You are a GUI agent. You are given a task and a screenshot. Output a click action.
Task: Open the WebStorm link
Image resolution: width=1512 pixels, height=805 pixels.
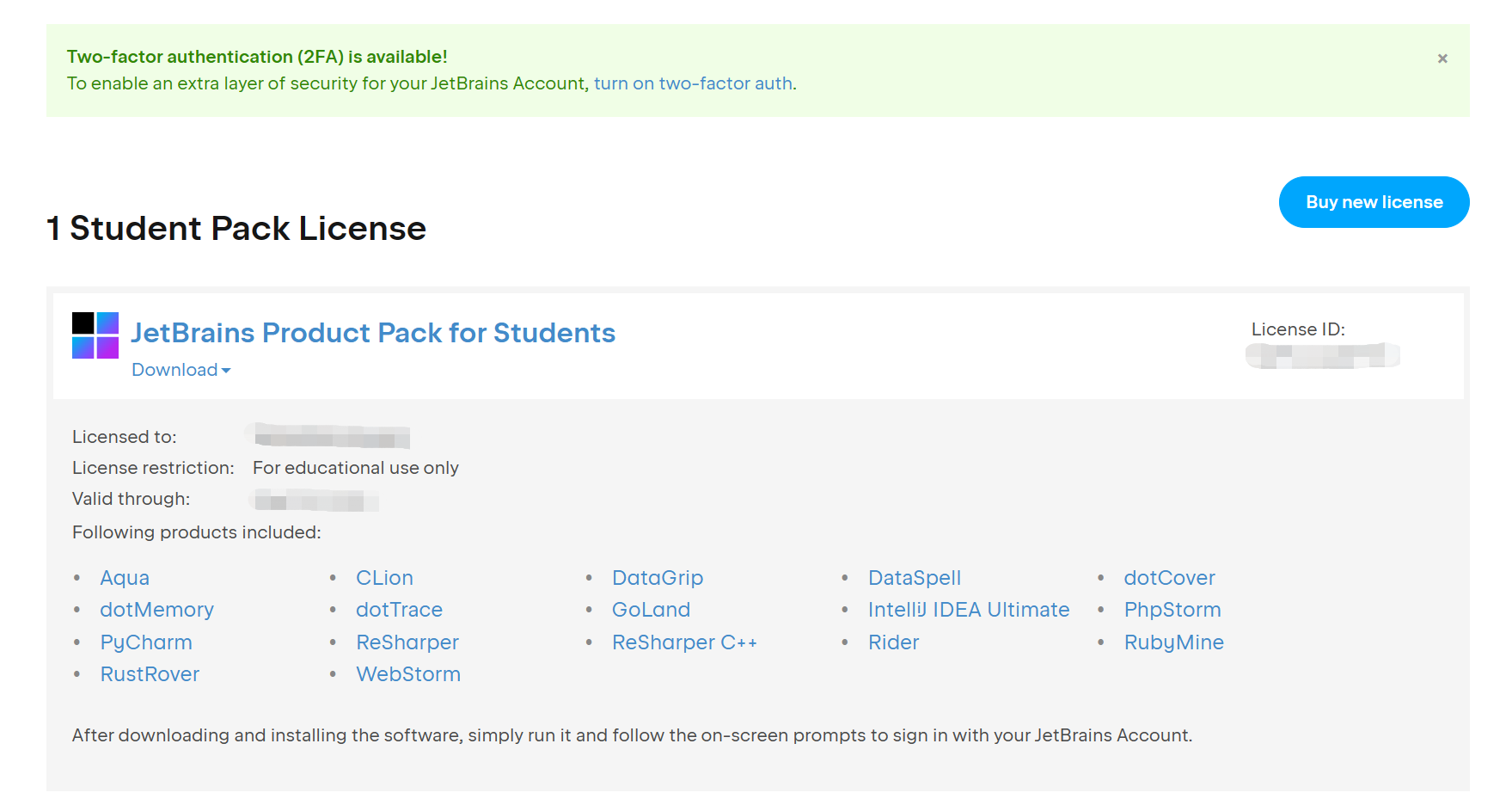[408, 674]
